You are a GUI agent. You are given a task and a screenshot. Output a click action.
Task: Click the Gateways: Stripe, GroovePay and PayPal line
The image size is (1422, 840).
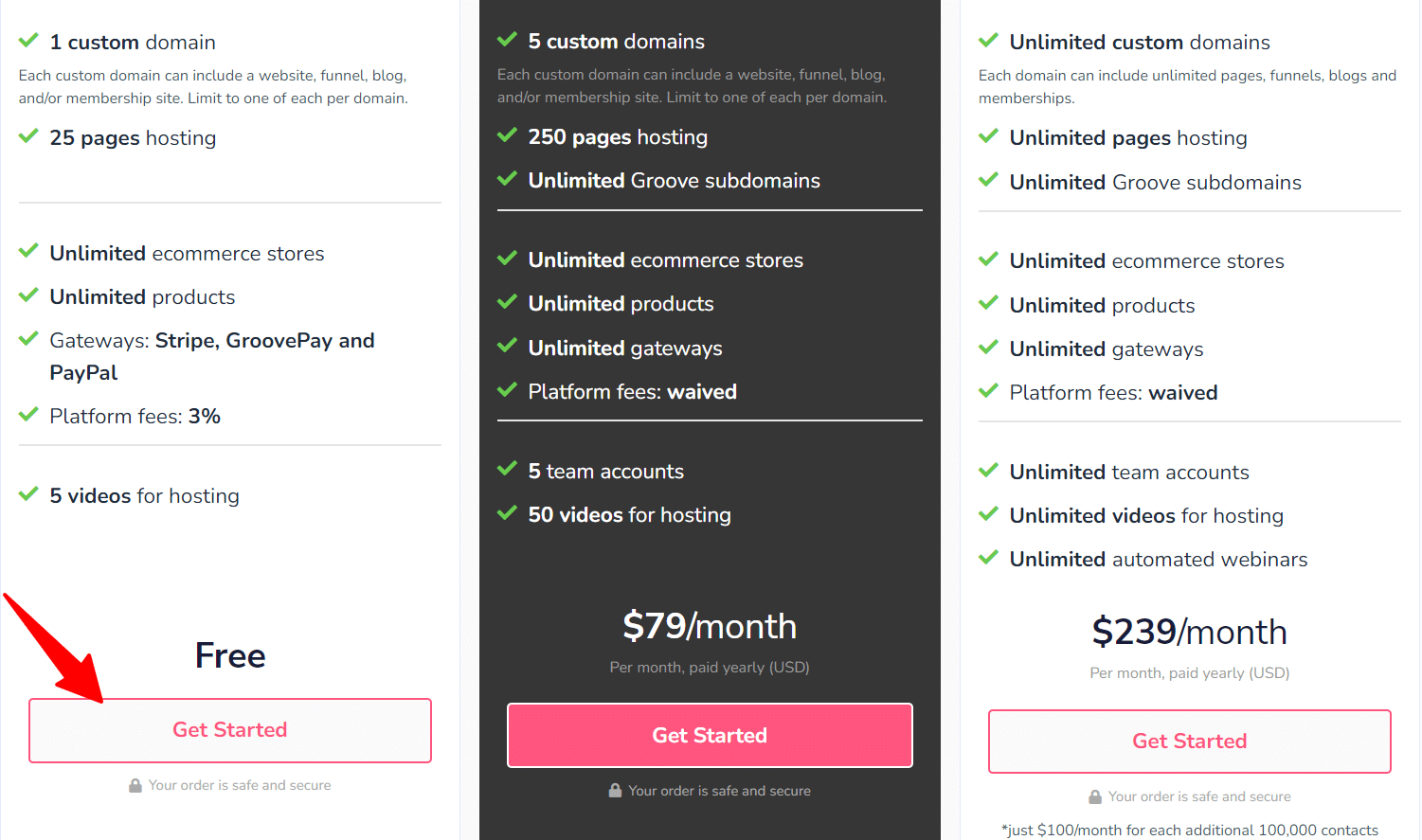(212, 356)
